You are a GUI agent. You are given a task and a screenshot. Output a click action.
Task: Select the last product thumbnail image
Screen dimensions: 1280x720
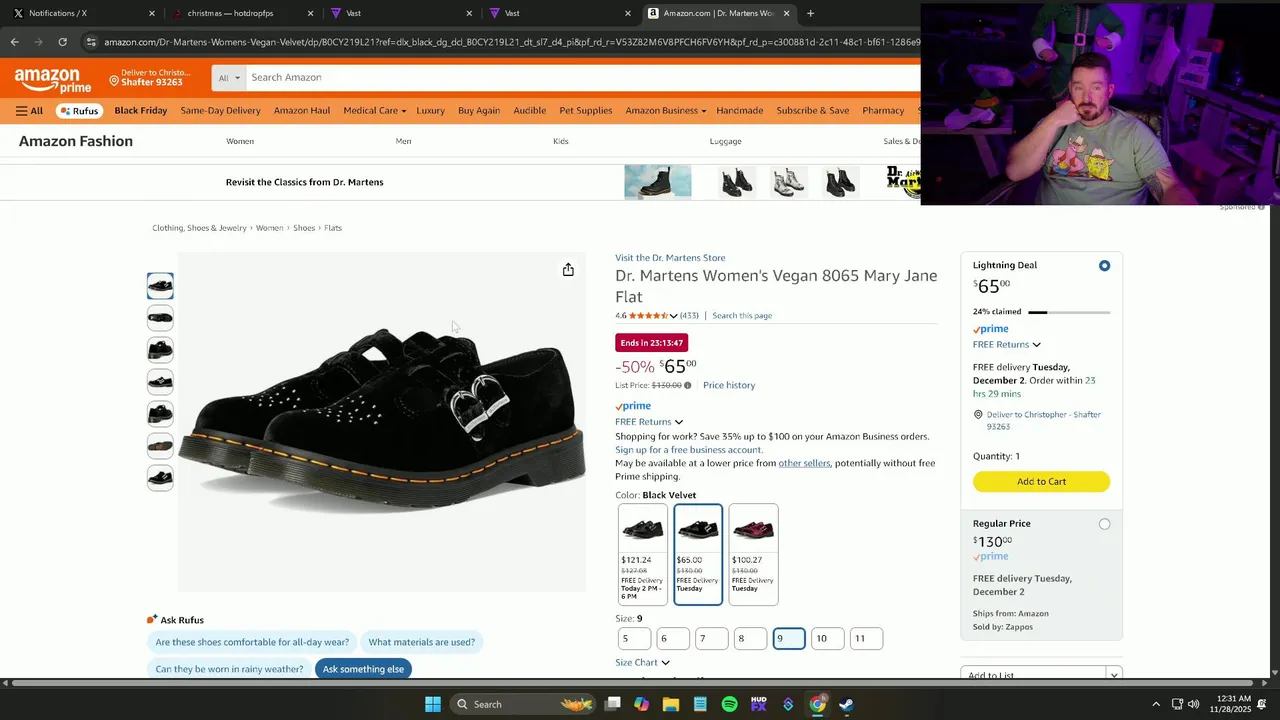click(160, 478)
